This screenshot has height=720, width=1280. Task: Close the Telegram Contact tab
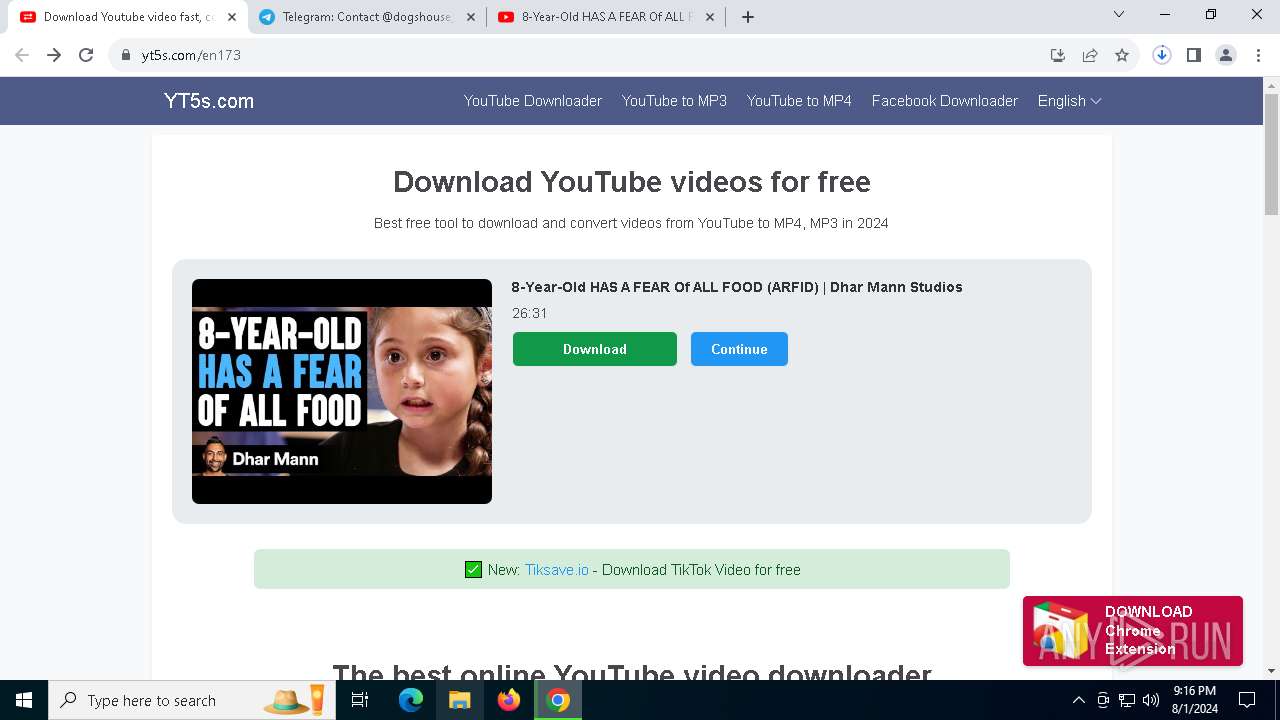[x=471, y=17]
